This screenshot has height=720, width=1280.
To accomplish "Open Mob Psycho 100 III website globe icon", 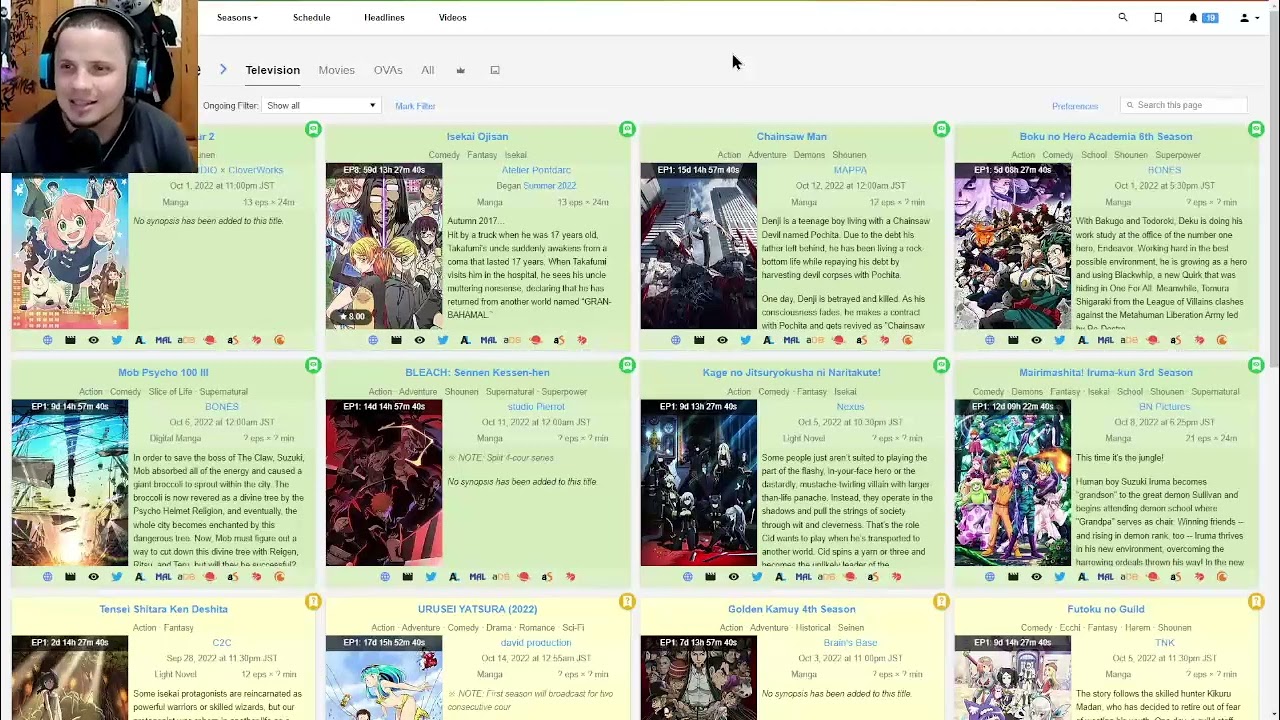I will click(47, 576).
